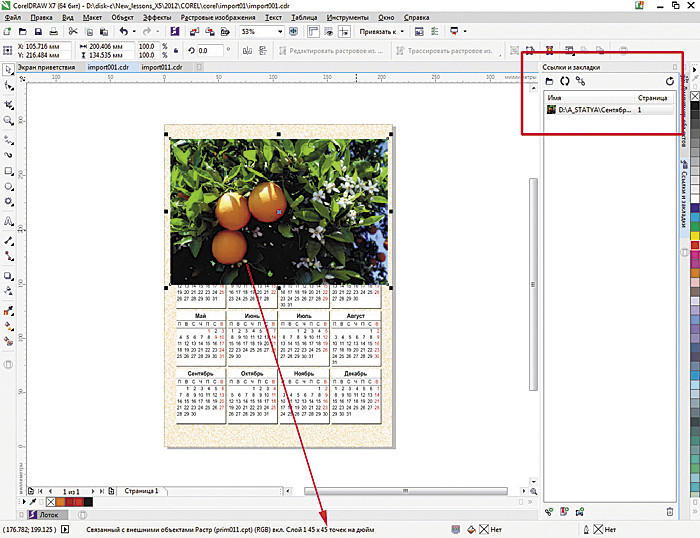Switch to the import011.cdr document tab
Screen dimensions: 700x538
161,67
